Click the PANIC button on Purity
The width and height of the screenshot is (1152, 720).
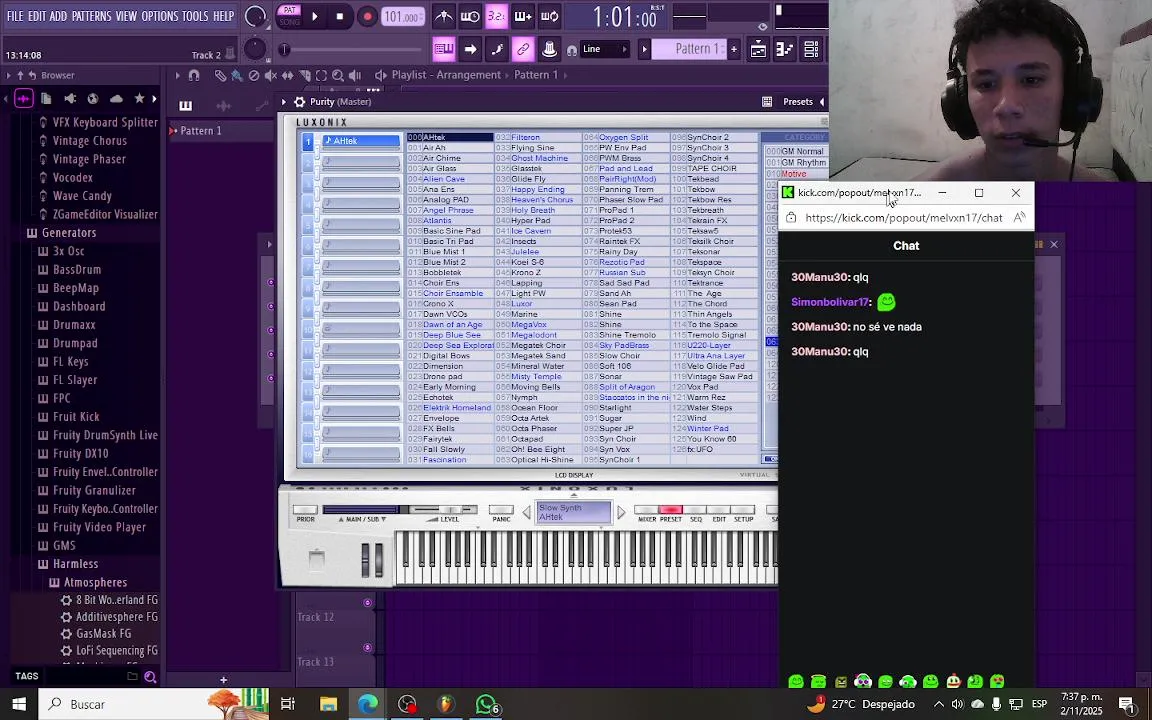coord(501,510)
